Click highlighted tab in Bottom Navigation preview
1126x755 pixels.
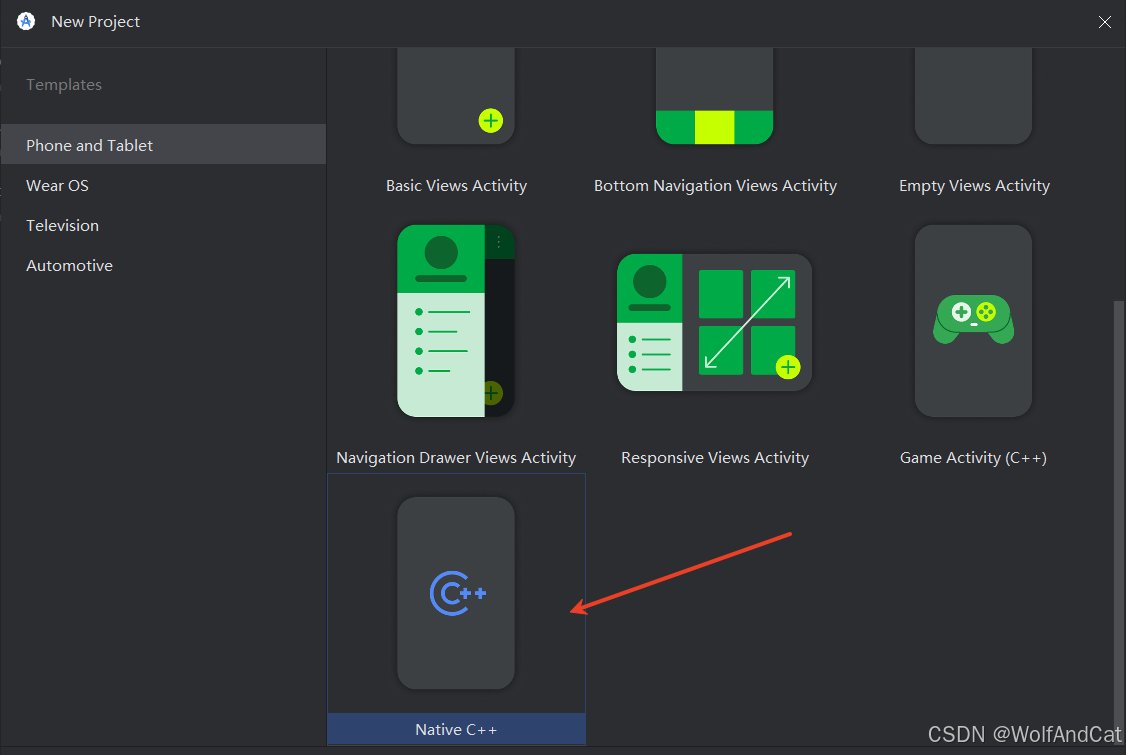click(x=714, y=127)
